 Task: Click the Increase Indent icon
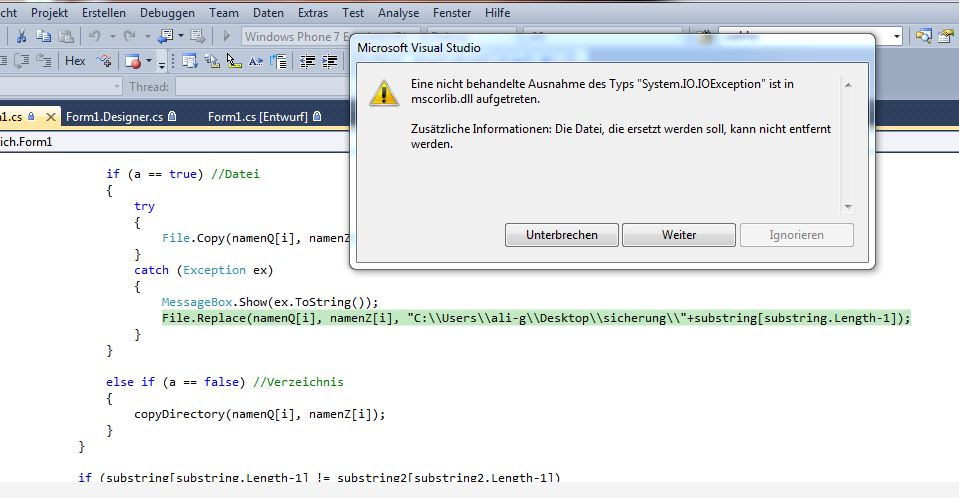(x=330, y=61)
